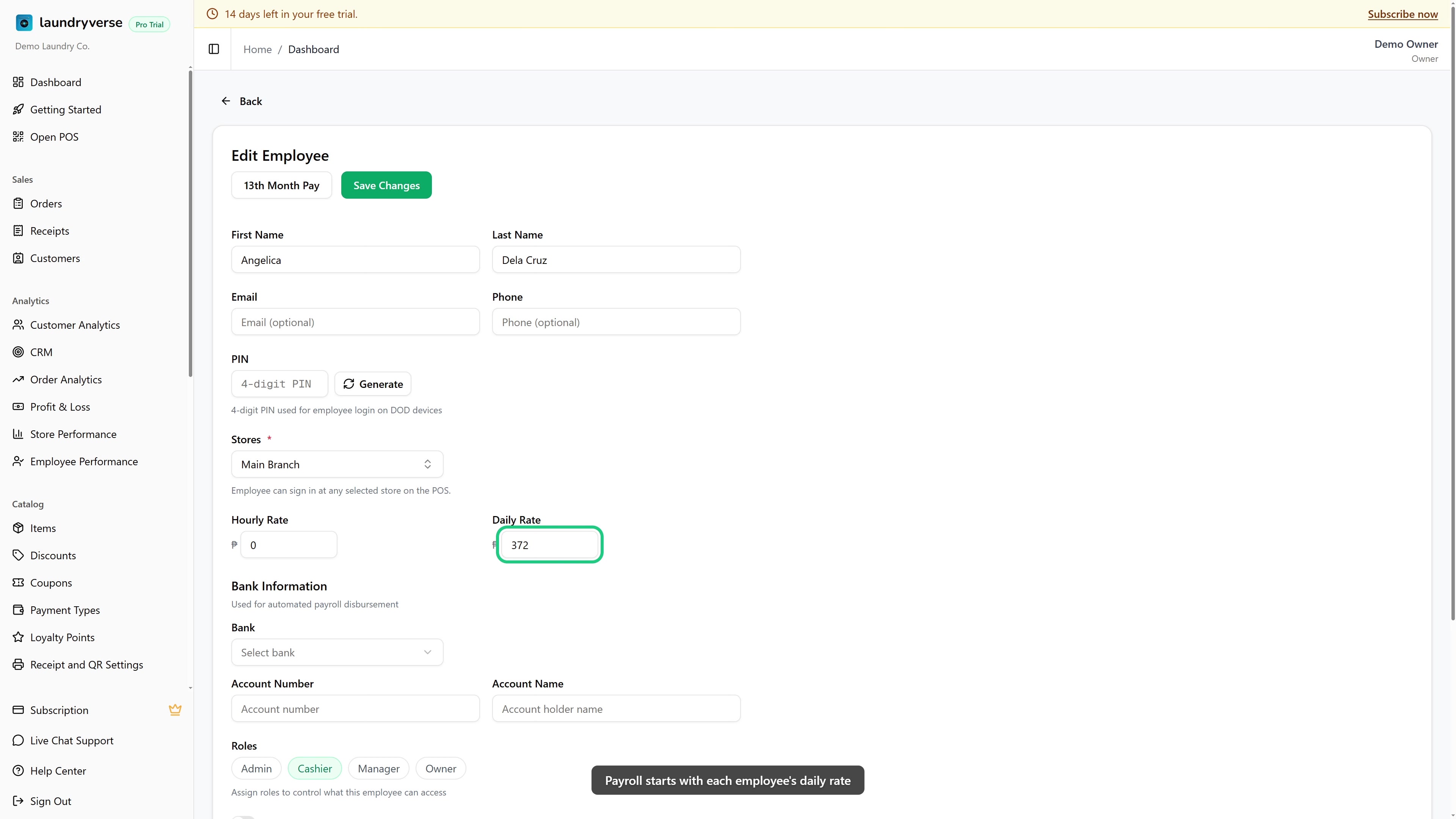Click the Customers contact icon
The width and height of the screenshot is (1456, 819).
click(x=18, y=258)
